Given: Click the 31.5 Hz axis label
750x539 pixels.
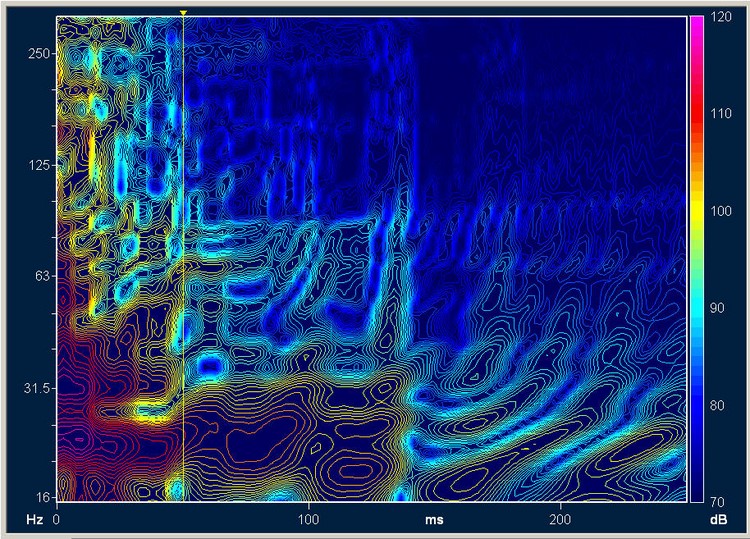Looking at the screenshot, I should 37,388.
